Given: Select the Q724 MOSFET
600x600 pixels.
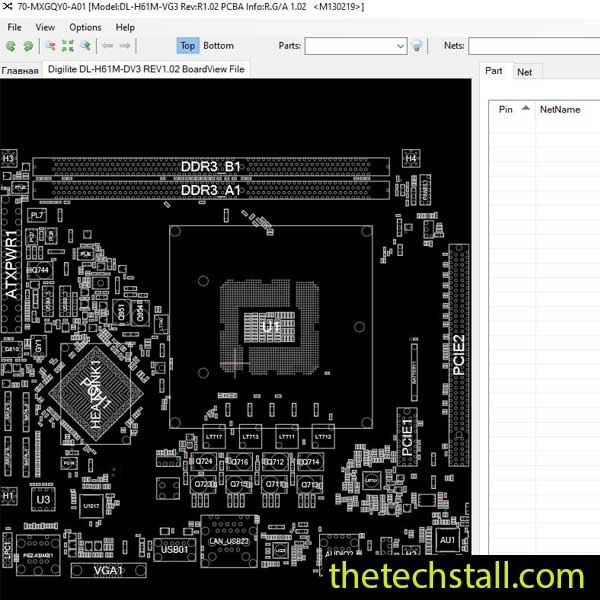Looking at the screenshot, I should [x=203, y=461].
